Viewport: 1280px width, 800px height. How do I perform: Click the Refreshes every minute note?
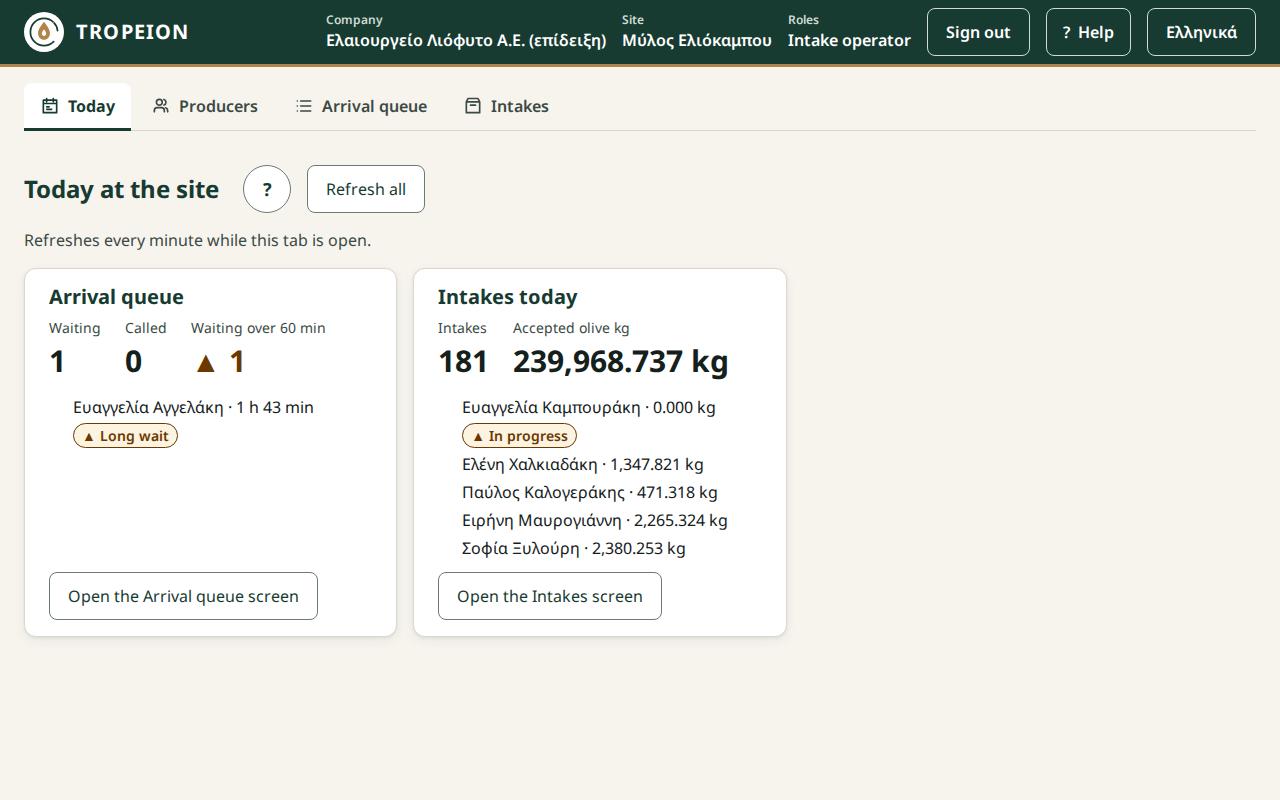click(198, 240)
